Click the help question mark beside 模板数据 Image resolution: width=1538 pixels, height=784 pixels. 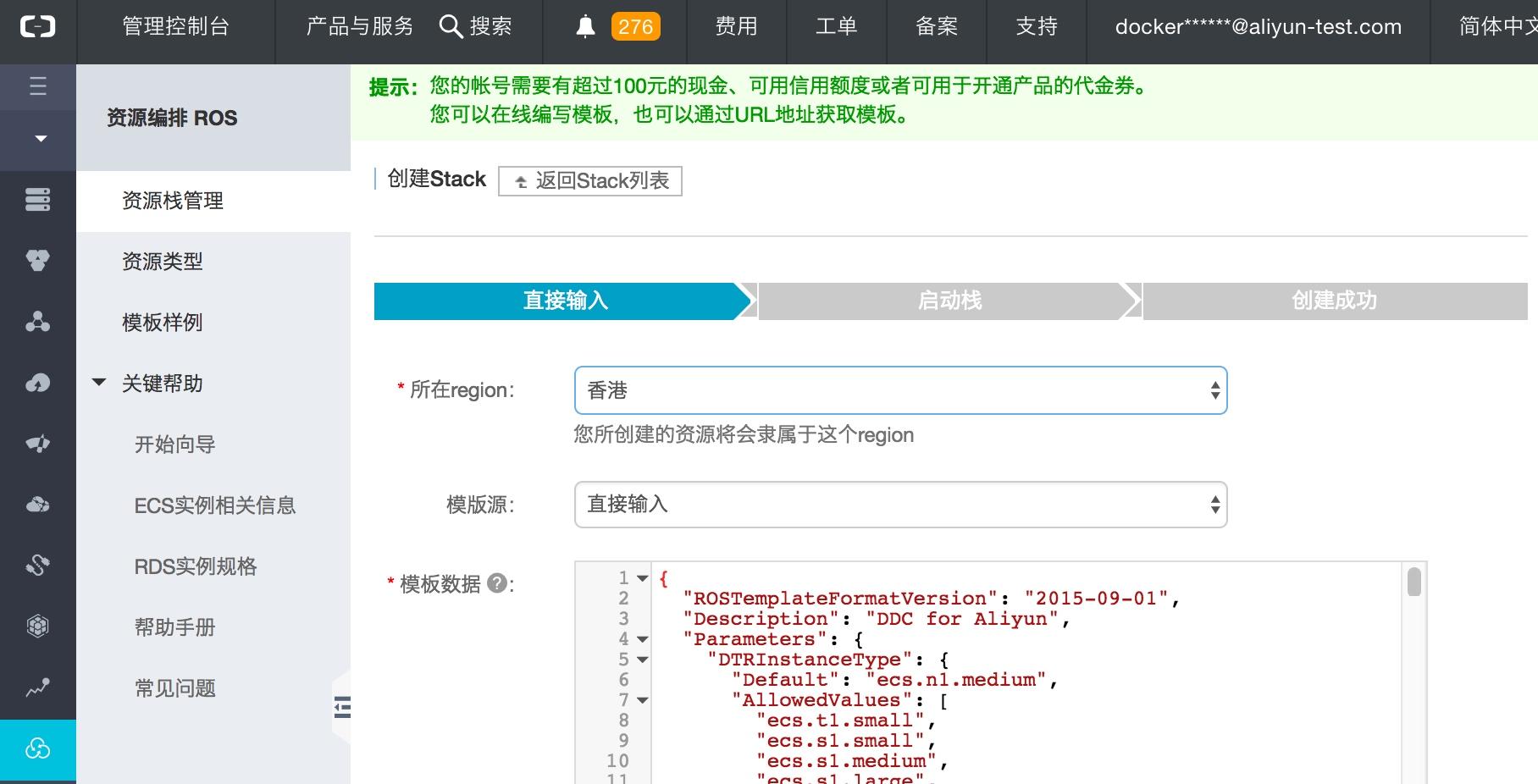click(498, 582)
